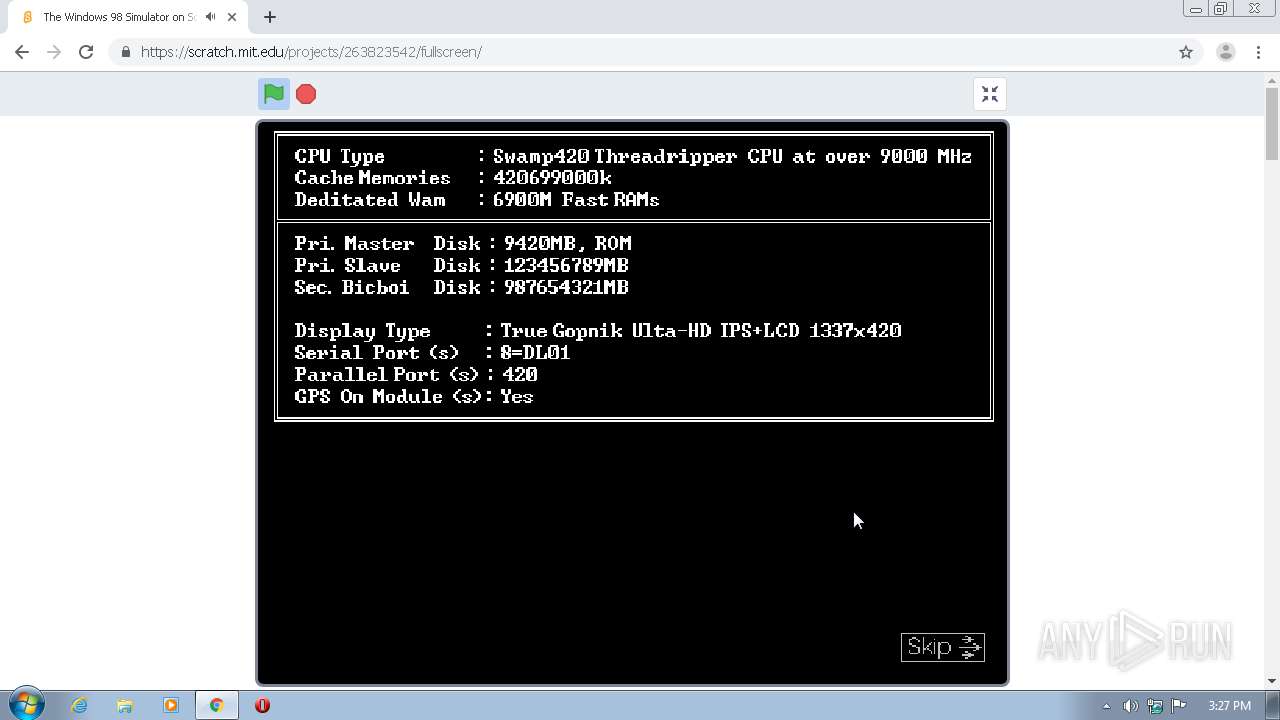Click the 'Display Type' row
This screenshot has height=720, width=1280.
[598, 331]
